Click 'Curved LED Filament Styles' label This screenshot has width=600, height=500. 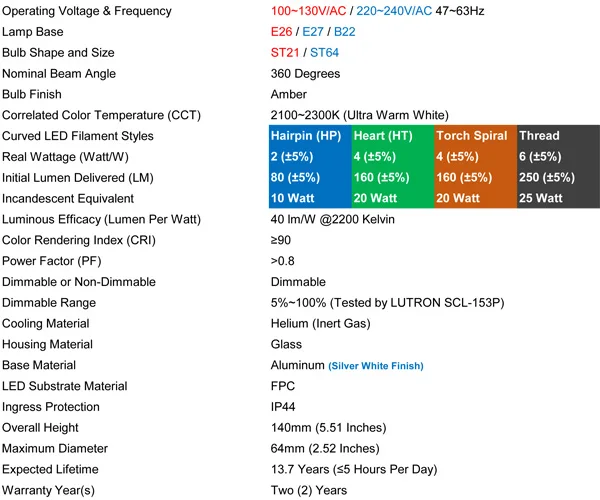tap(78, 136)
